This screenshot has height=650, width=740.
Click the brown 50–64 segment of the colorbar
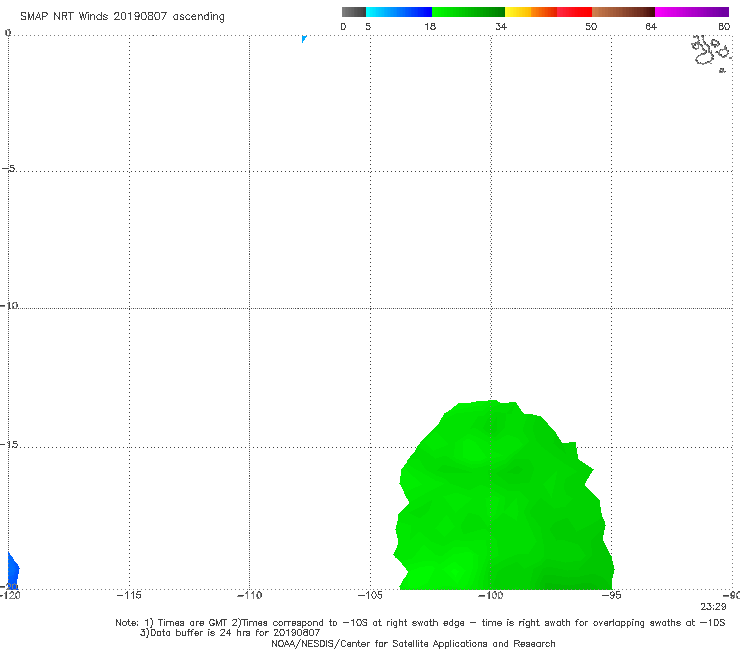coord(623,12)
